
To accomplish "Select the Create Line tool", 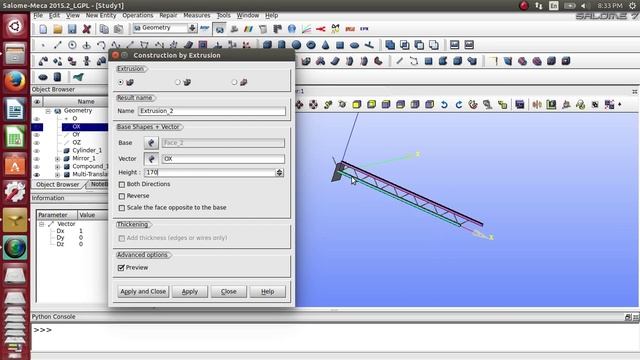I will coord(58,45).
